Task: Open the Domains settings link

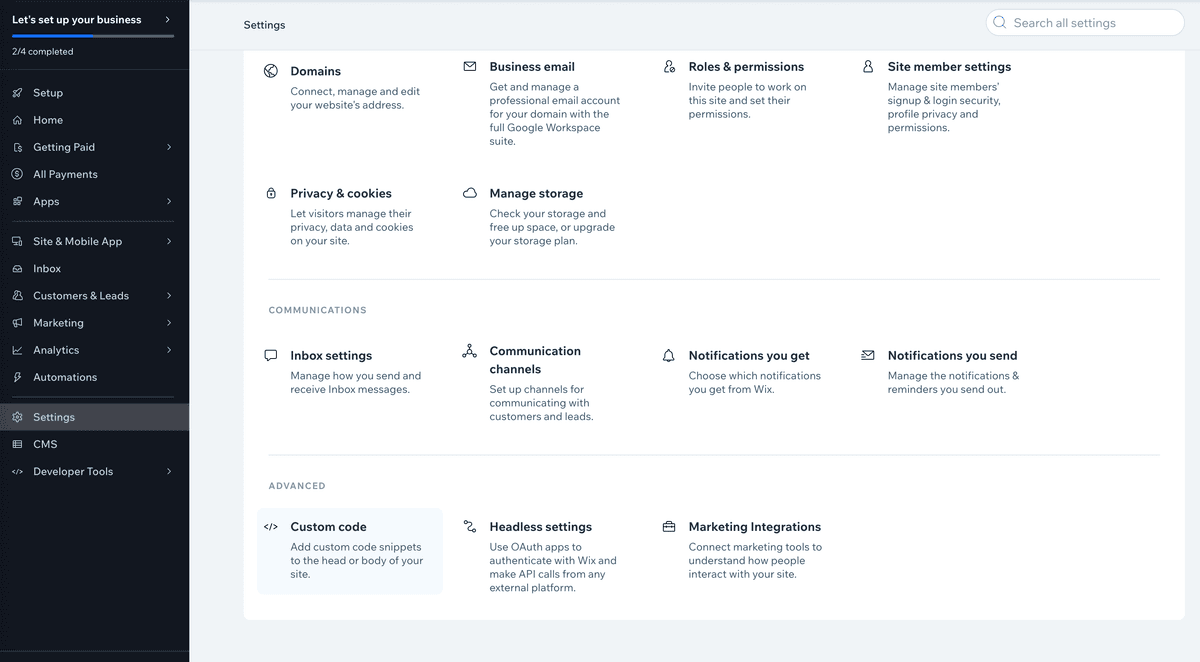Action: [316, 71]
